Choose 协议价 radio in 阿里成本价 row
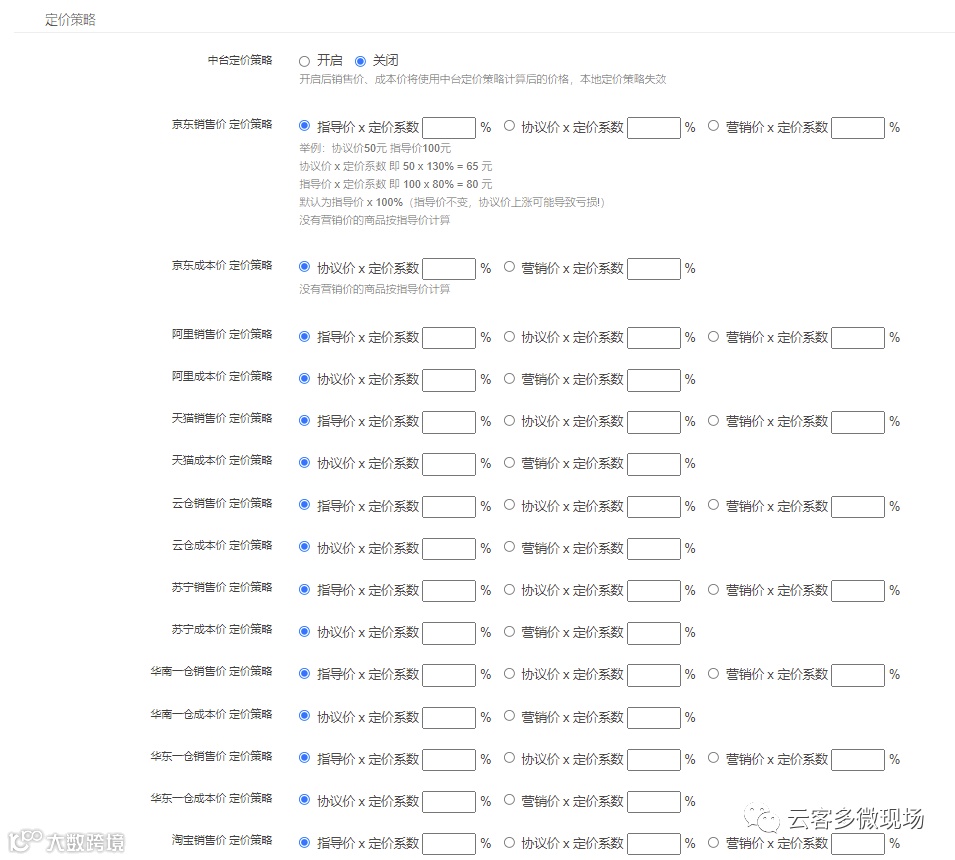The image size is (955, 860). (305, 379)
